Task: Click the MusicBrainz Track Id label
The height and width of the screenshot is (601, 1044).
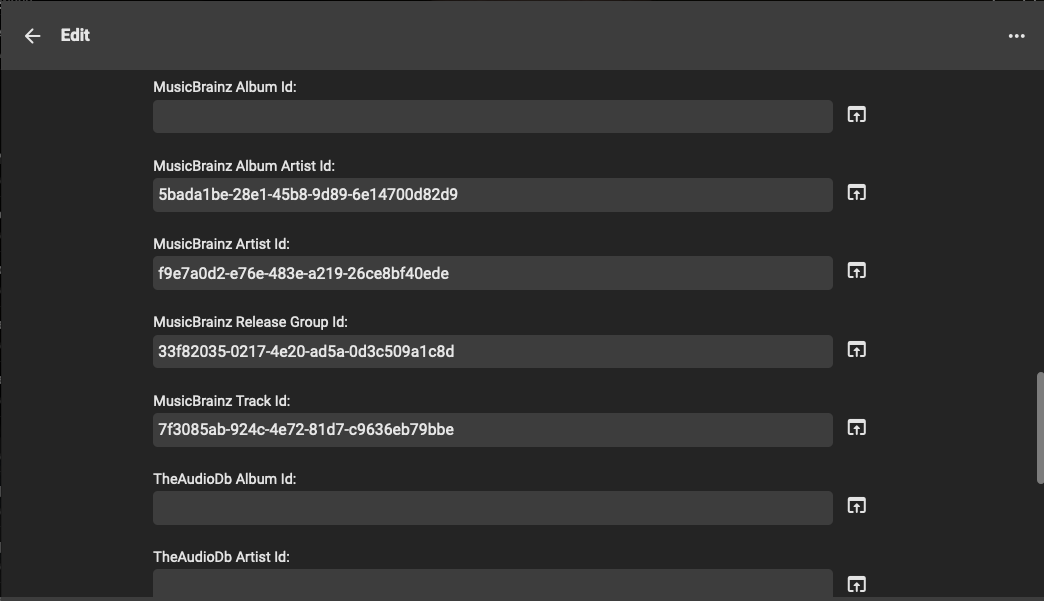Action: point(221,401)
